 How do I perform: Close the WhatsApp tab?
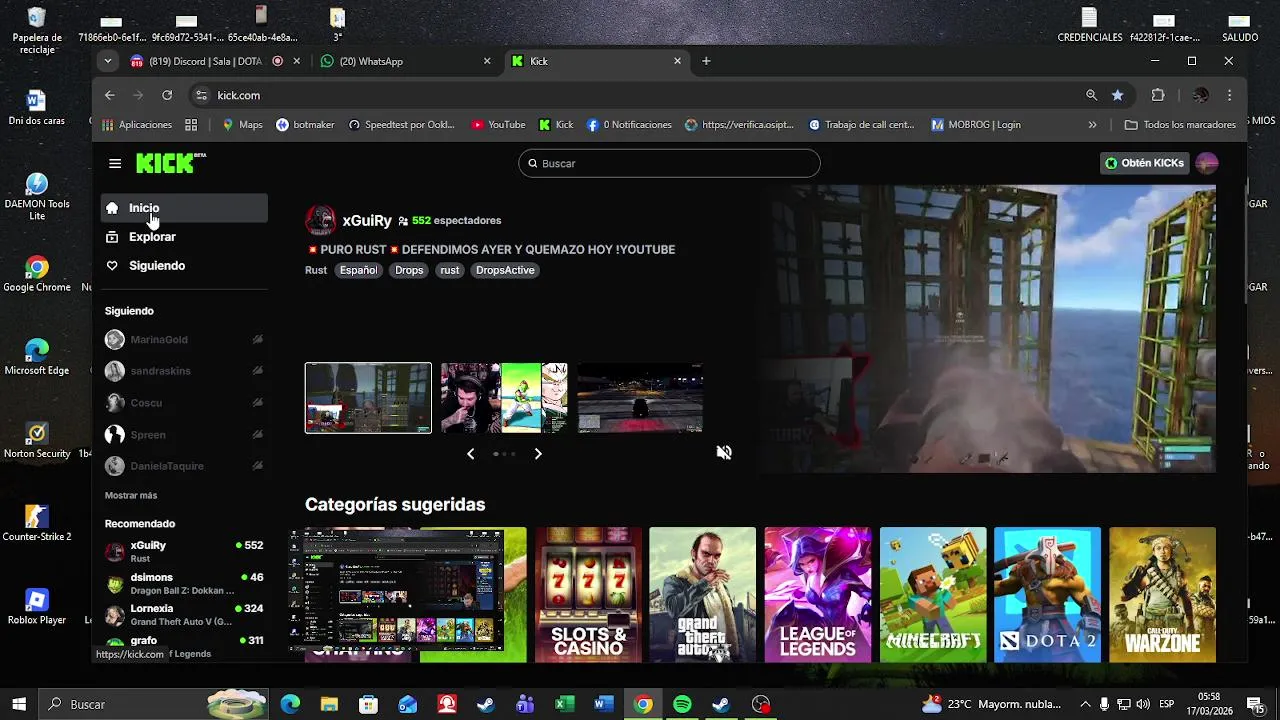click(x=487, y=61)
